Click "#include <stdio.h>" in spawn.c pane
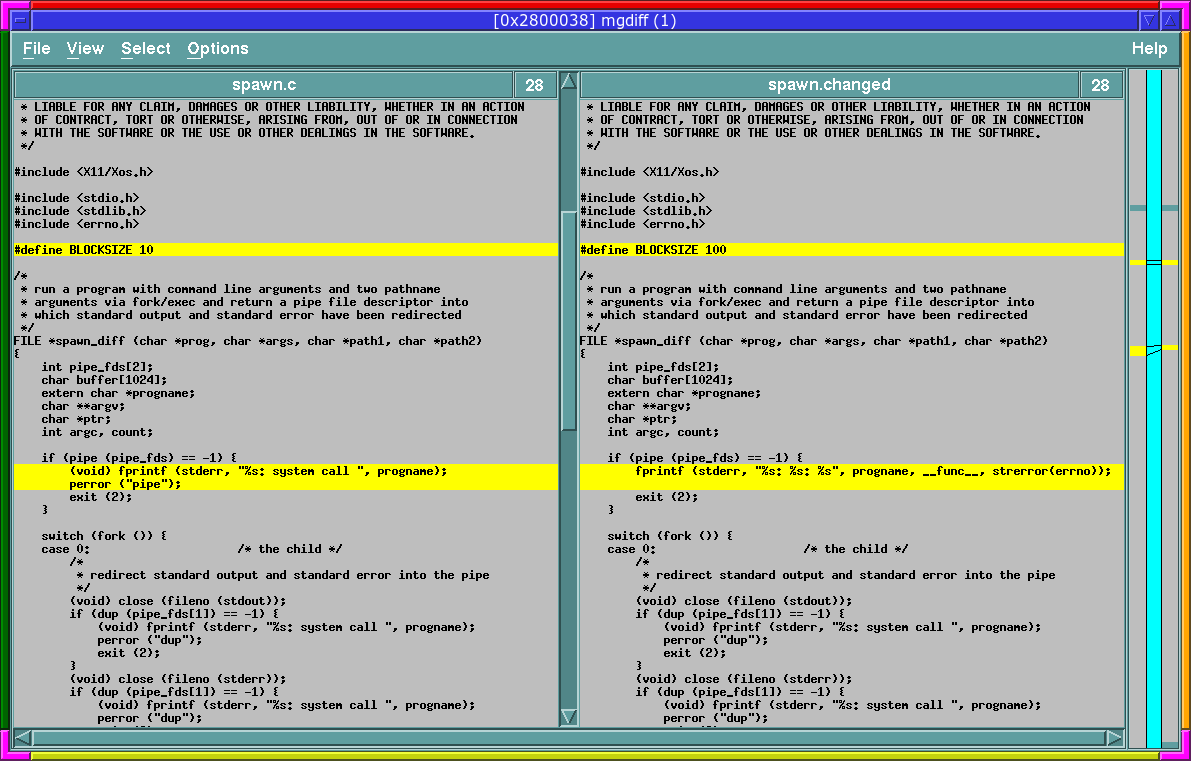Viewport: 1191px width, 761px height. pos(77,197)
